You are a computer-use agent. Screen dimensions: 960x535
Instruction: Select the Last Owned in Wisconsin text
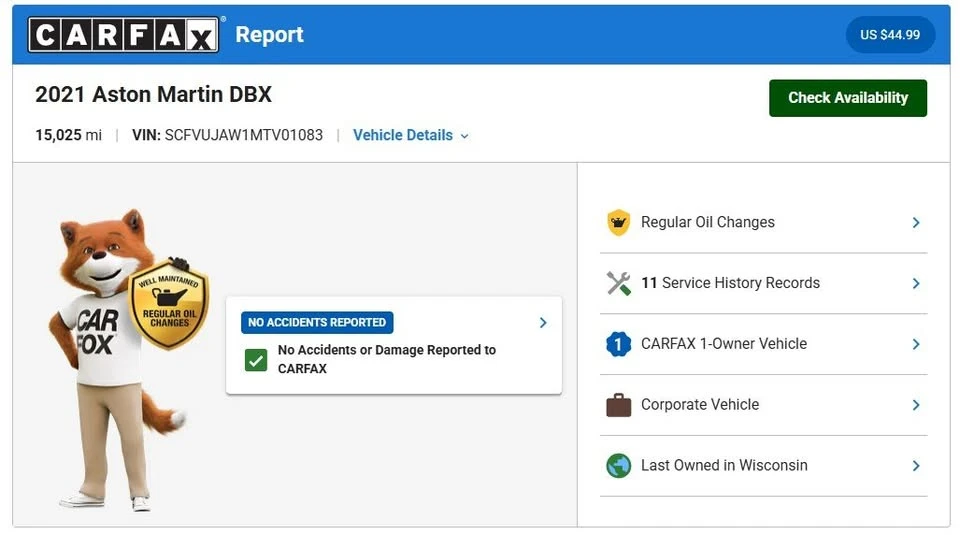(724, 466)
